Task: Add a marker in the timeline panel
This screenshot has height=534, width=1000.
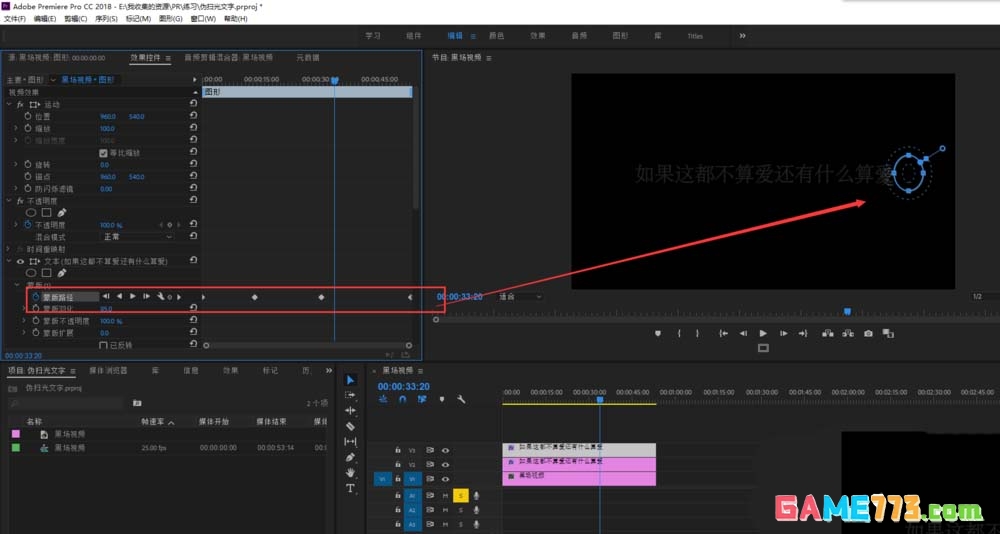Action: 441,399
